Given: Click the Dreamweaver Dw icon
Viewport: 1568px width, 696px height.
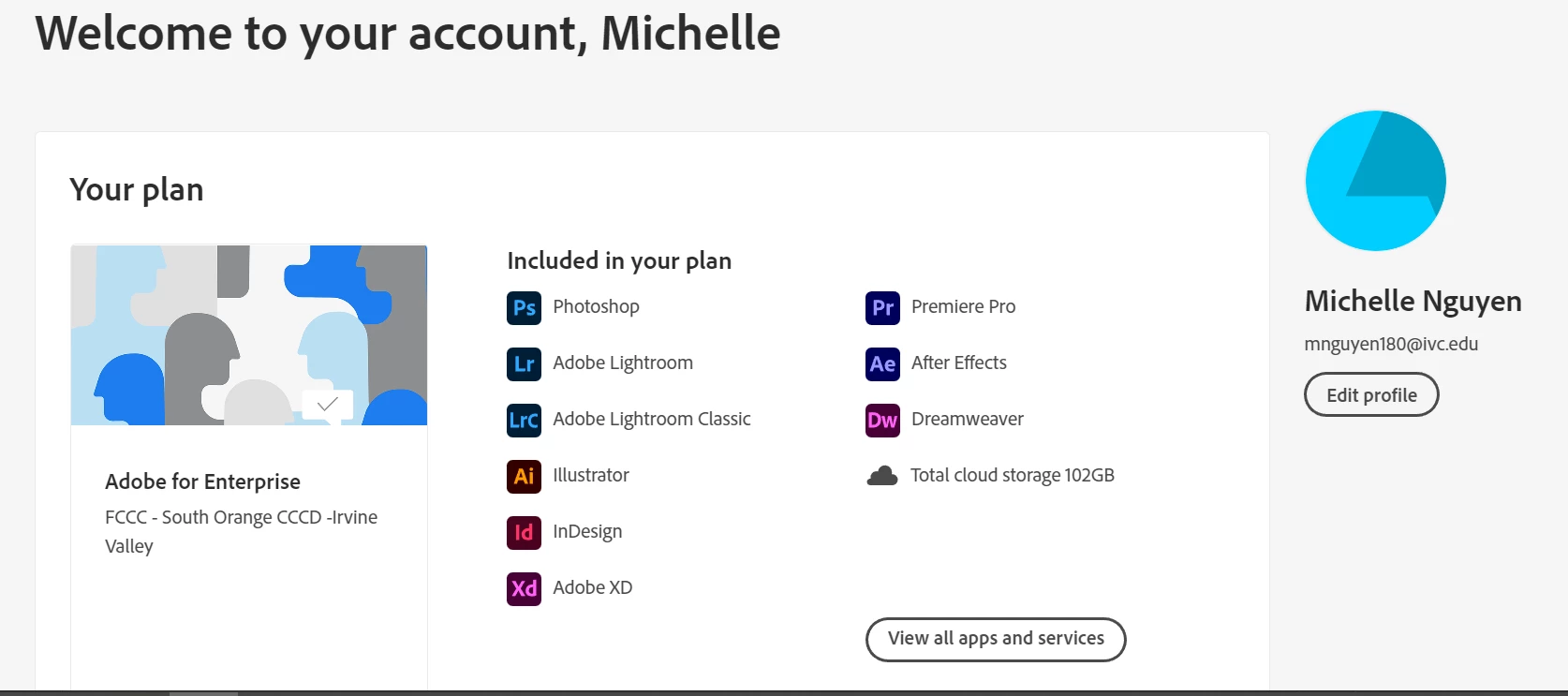Looking at the screenshot, I should (882, 421).
